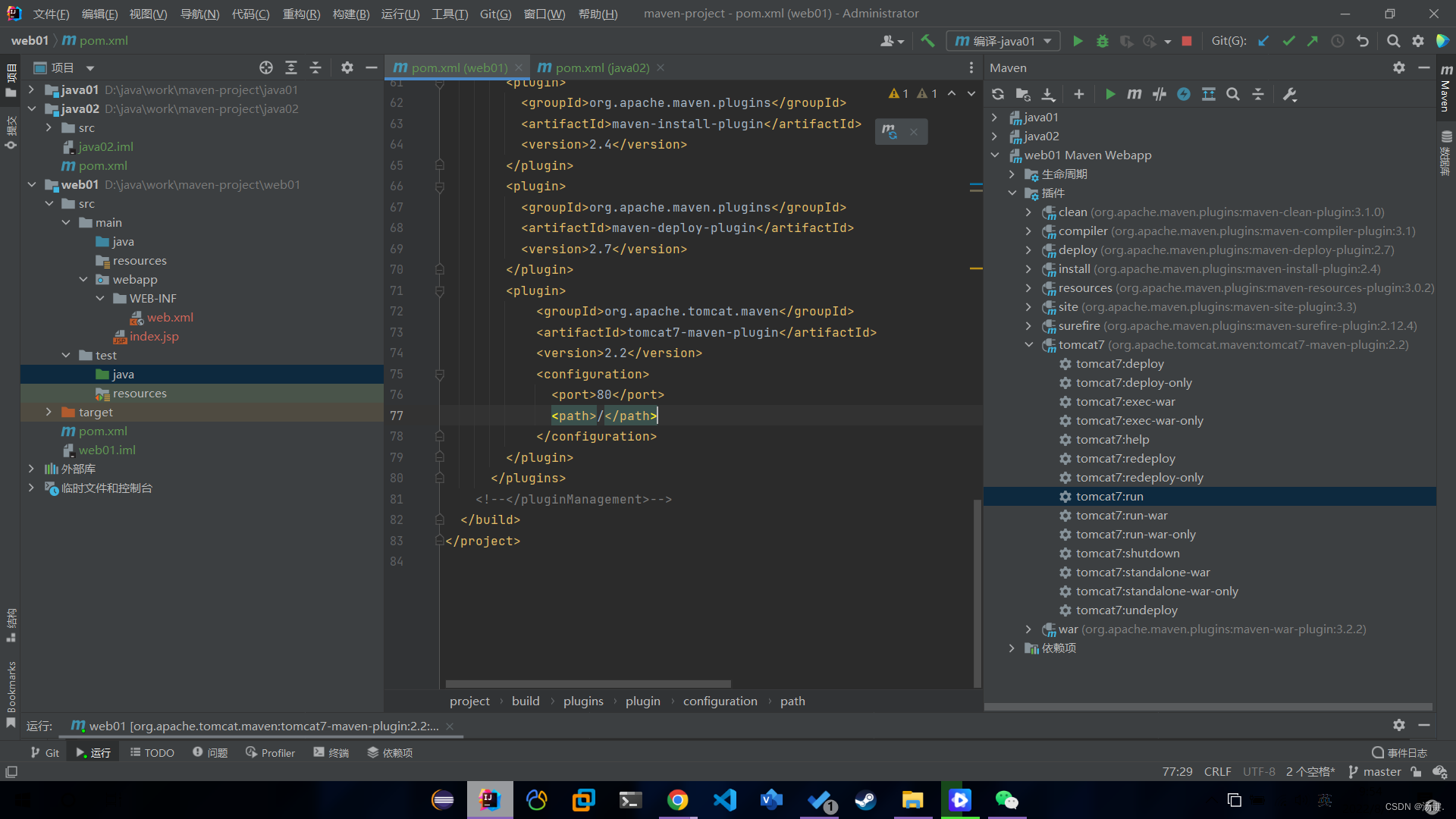
Task: Click the Build project hammer icon
Action: 927,41
